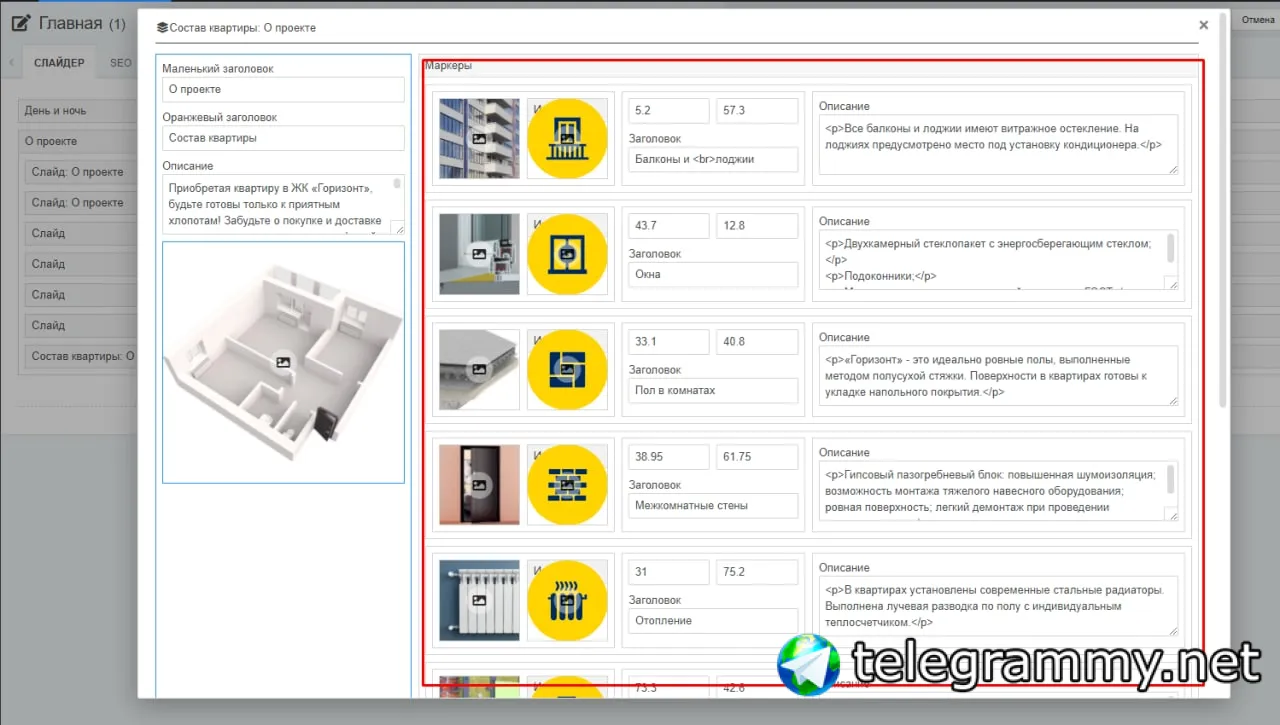Focus the Маленький заголовок input field
The width and height of the screenshot is (1280, 725).
pos(283,89)
